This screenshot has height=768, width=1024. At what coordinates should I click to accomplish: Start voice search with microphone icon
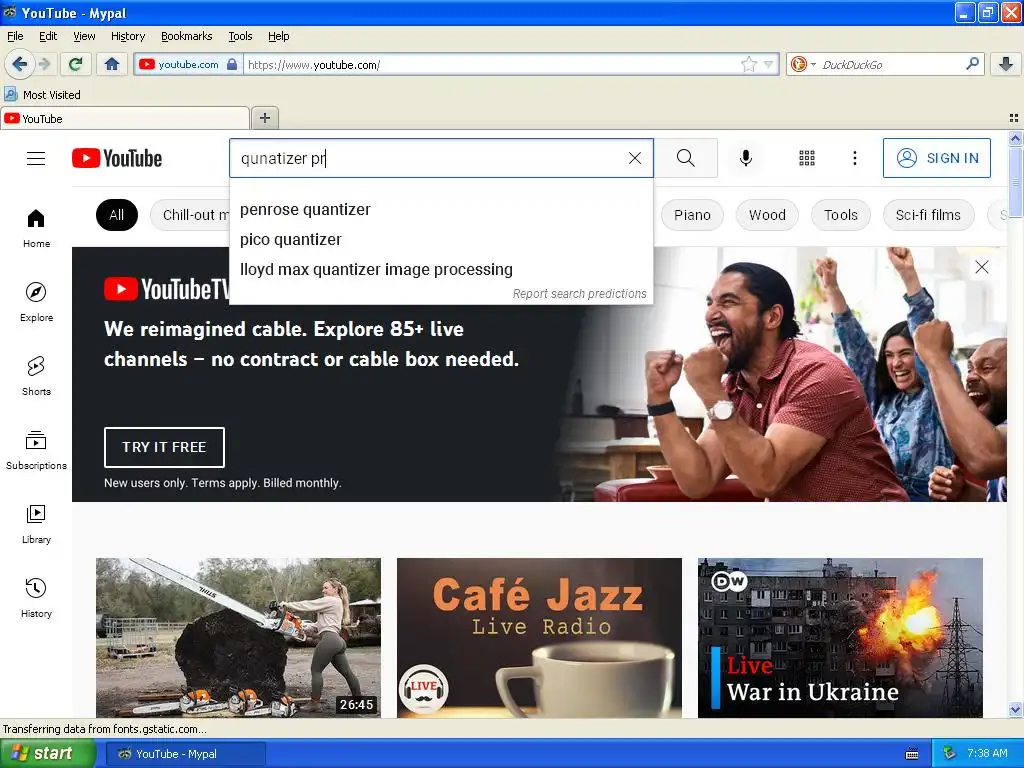point(745,158)
